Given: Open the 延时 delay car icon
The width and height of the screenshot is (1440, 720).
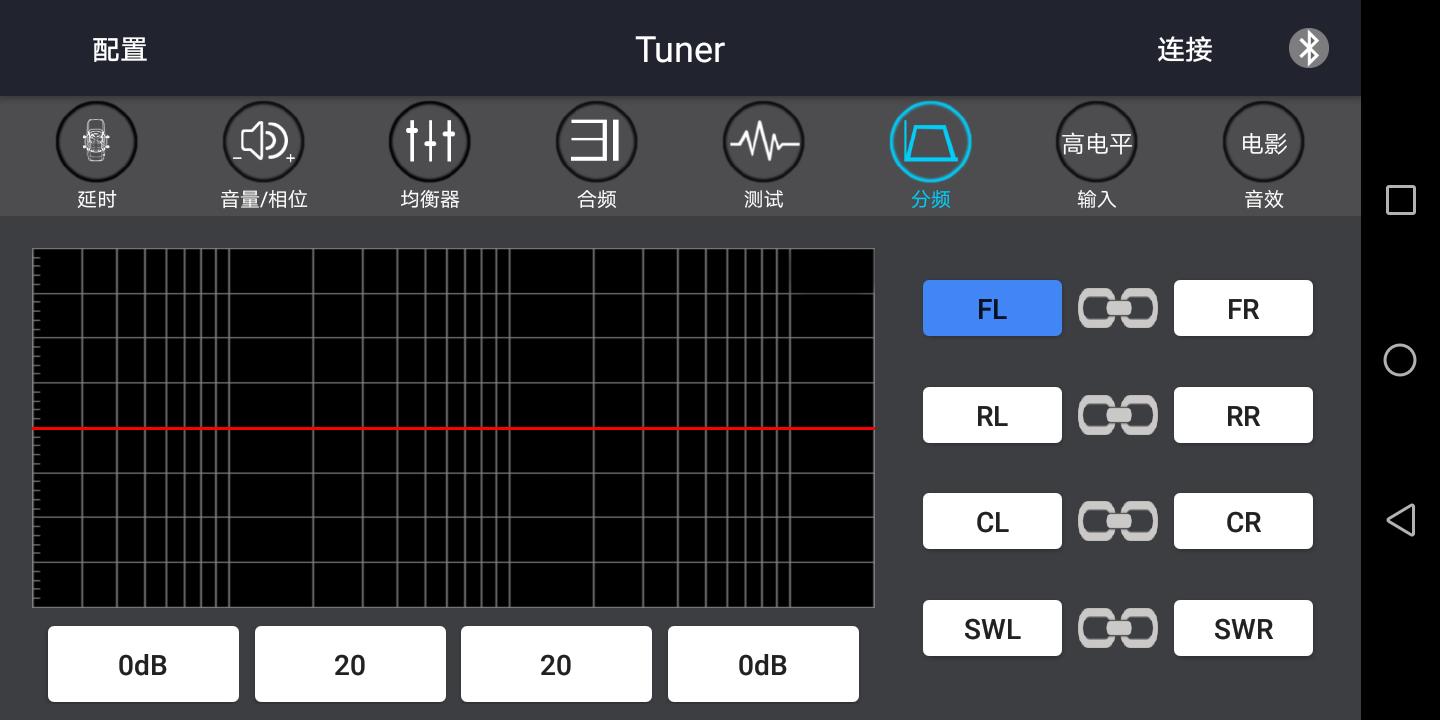Looking at the screenshot, I should (x=96, y=142).
